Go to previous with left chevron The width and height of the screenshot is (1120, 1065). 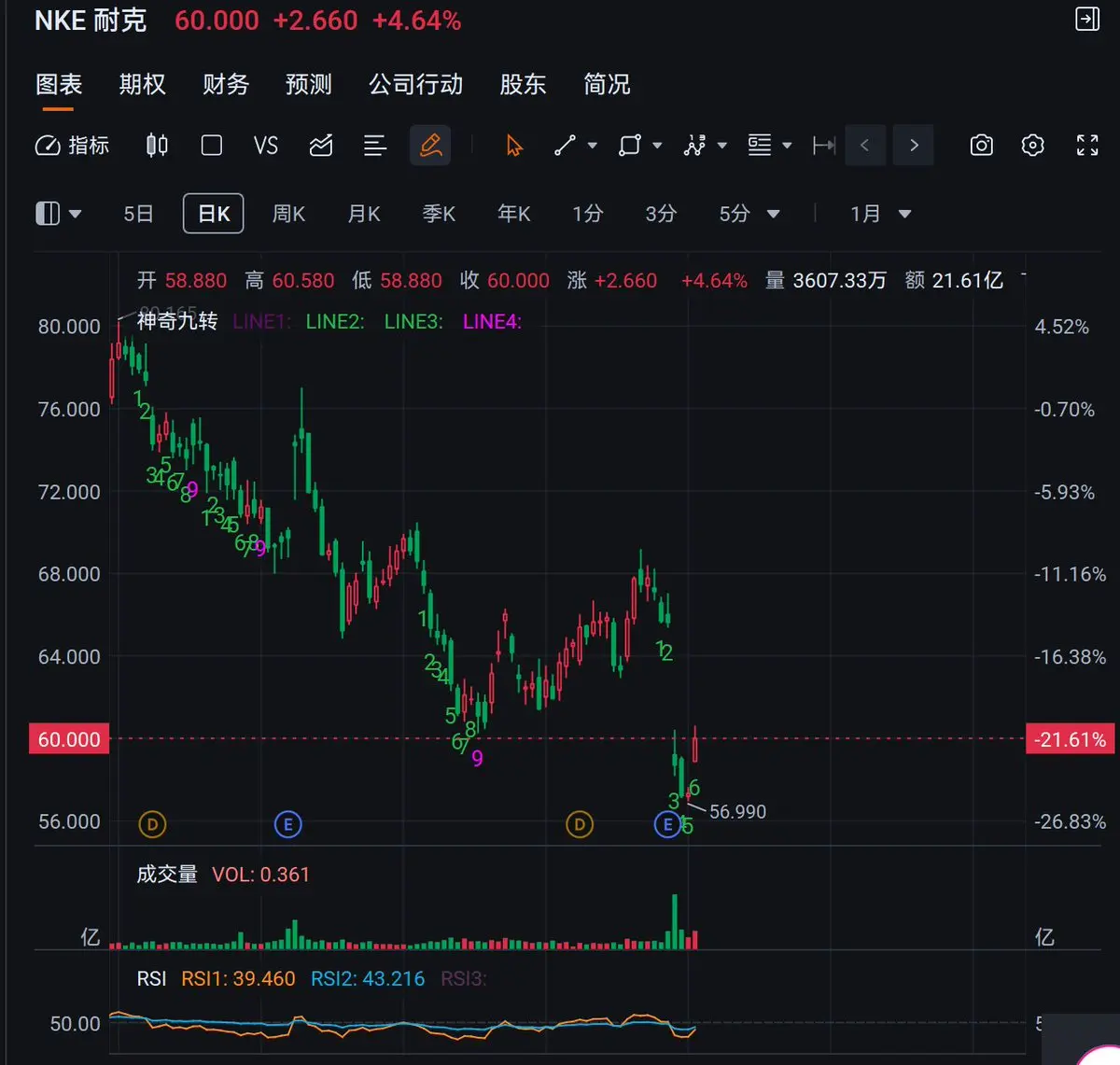[865, 146]
